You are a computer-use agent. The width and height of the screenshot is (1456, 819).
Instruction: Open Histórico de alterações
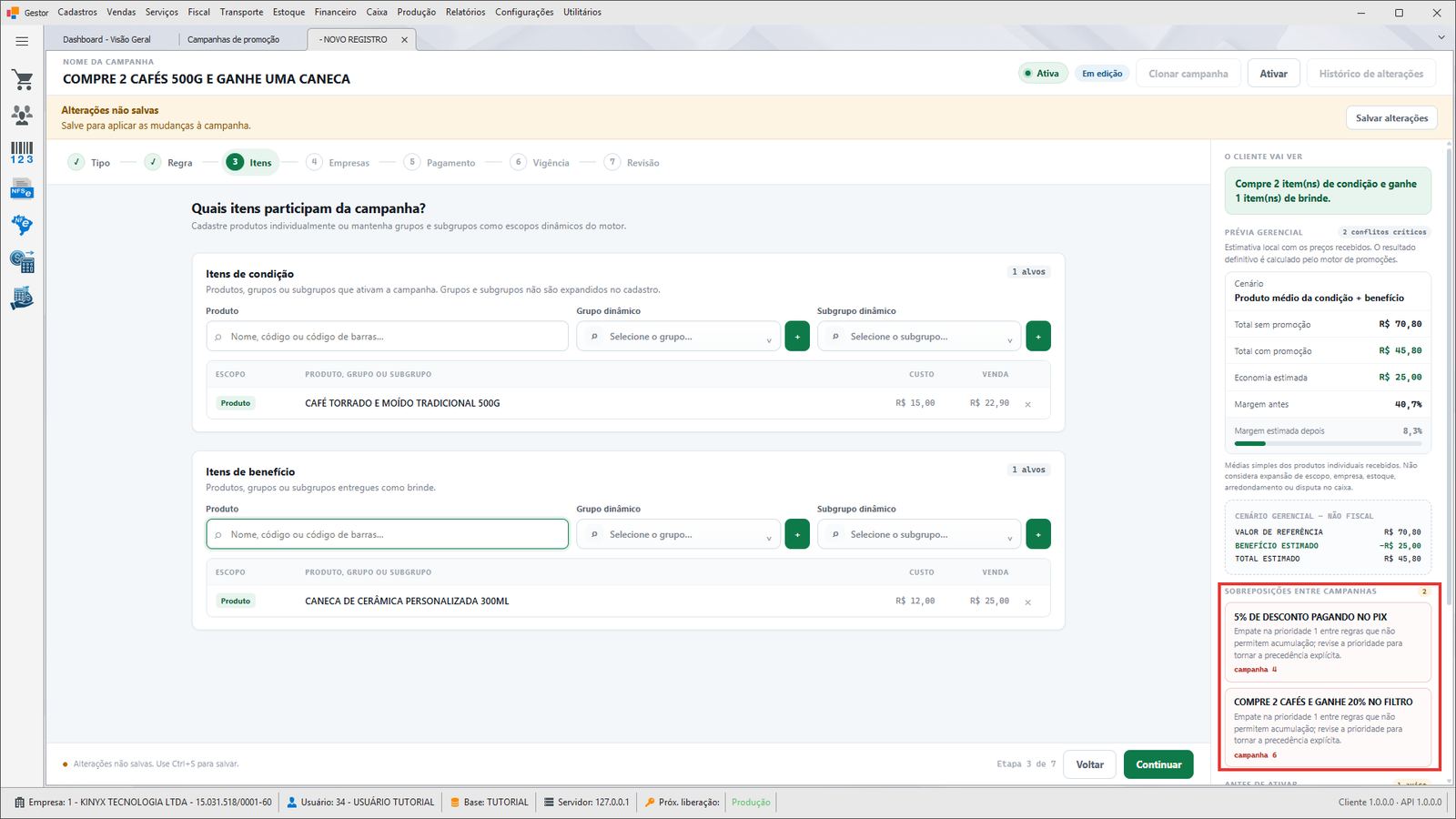point(1371,74)
